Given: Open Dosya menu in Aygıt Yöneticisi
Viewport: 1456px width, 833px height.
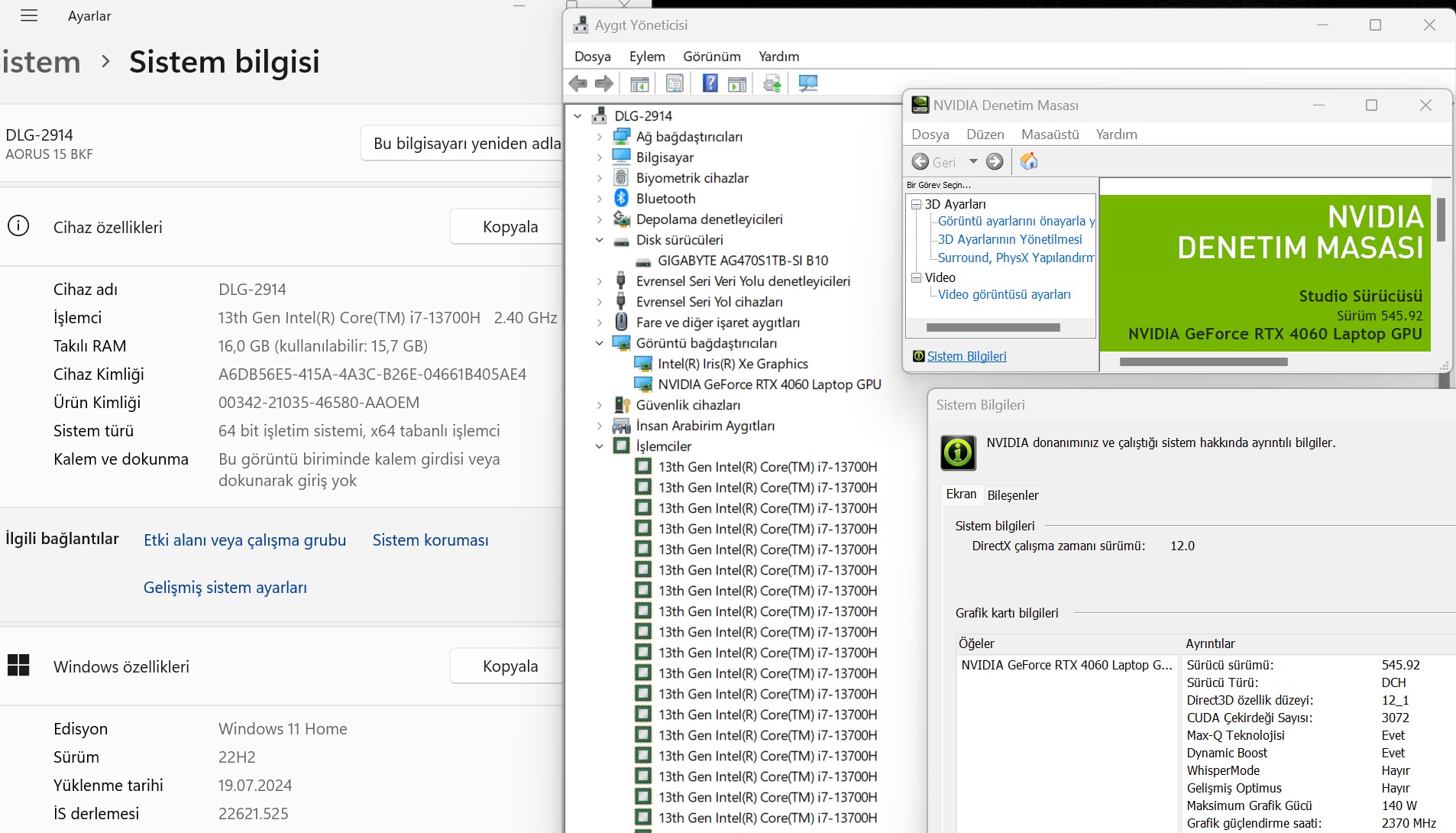Looking at the screenshot, I should point(592,56).
